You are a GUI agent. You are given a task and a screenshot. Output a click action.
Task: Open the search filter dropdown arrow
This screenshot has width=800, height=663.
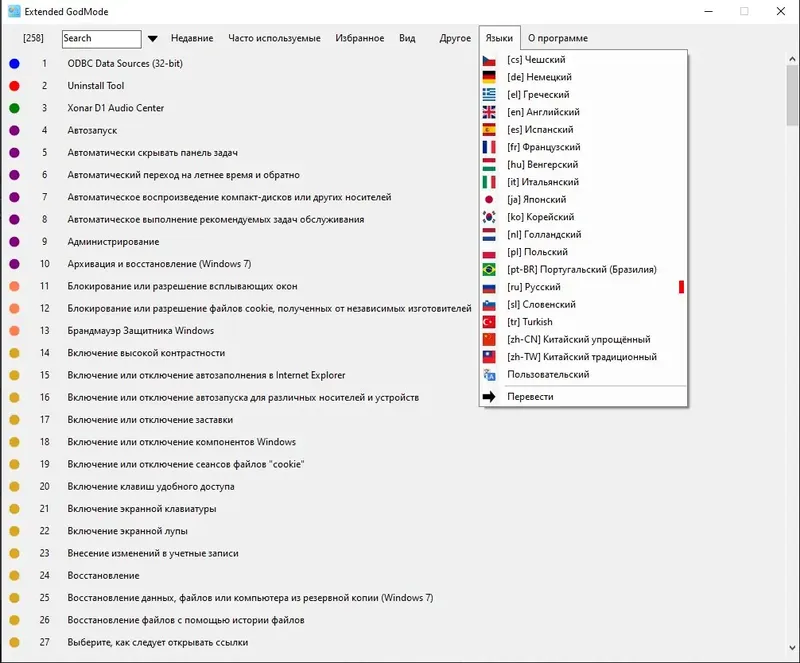pos(155,38)
